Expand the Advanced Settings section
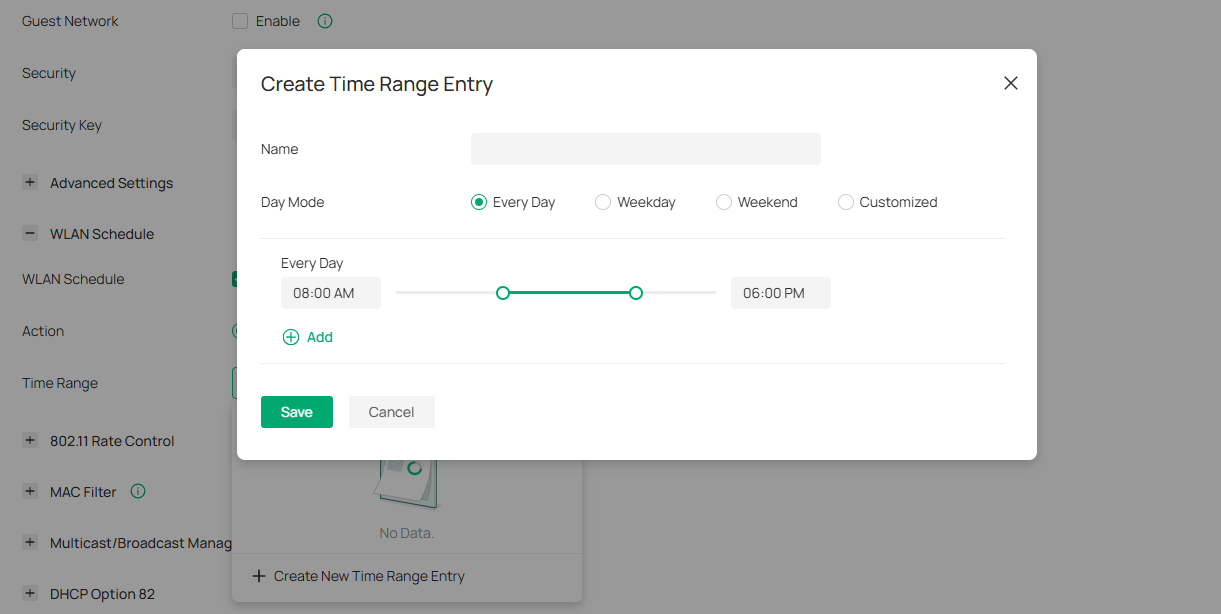This screenshot has width=1221, height=614. (x=29, y=182)
